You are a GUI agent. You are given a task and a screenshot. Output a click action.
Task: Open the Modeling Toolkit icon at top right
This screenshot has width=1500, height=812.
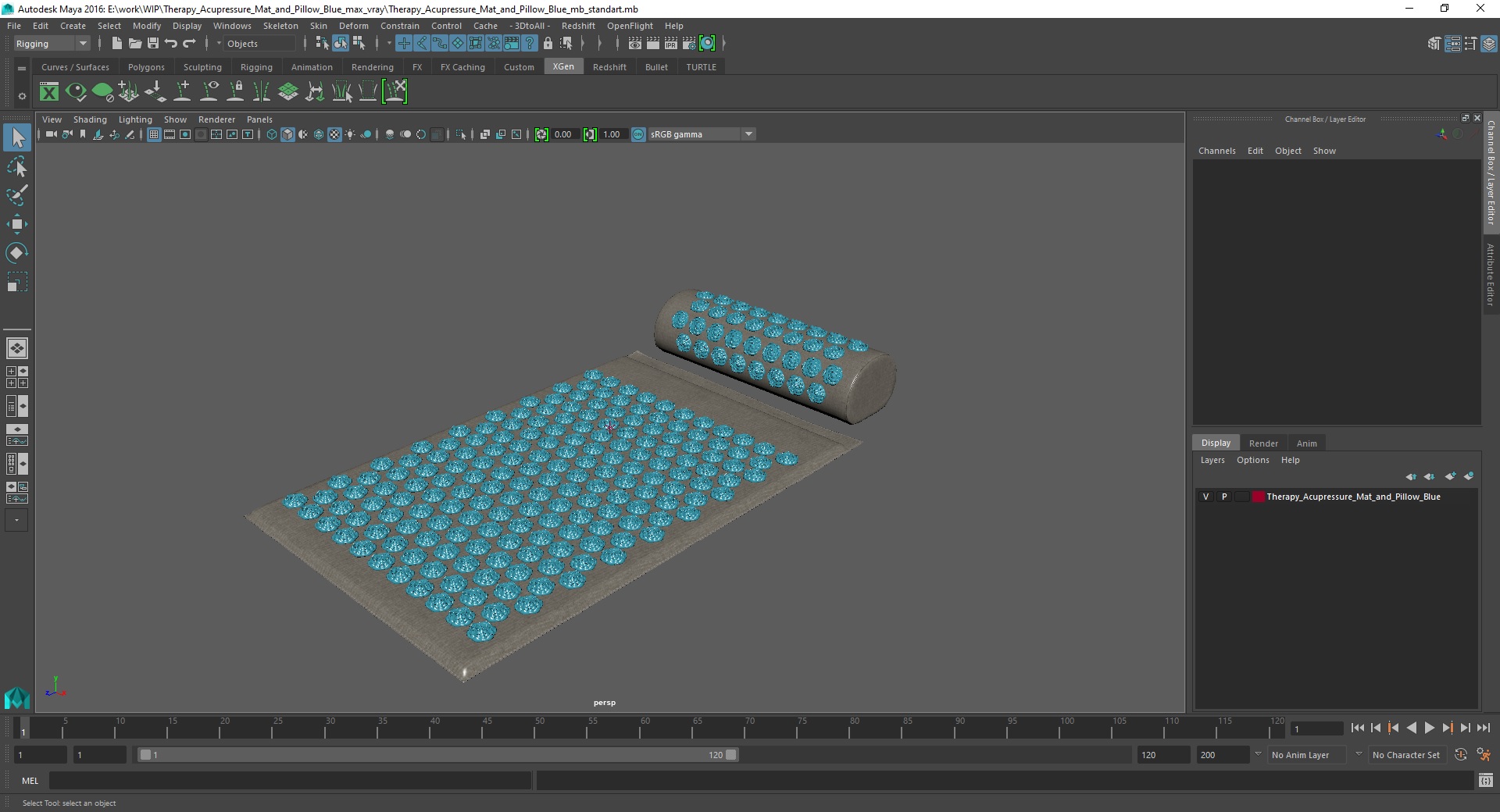coord(1434,44)
